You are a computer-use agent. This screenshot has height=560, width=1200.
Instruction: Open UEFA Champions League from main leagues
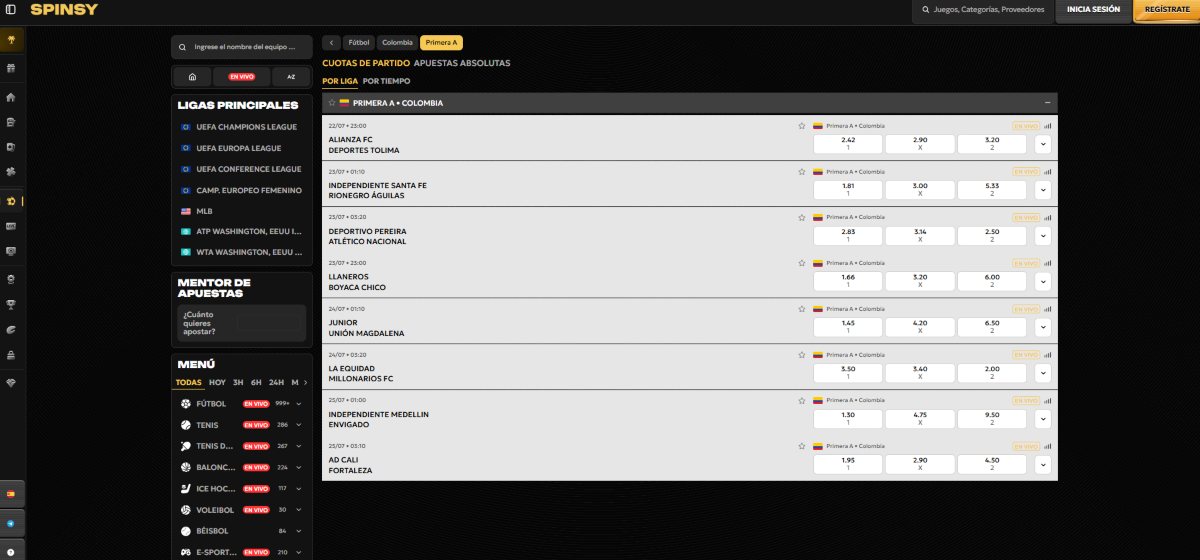pyautogui.click(x=246, y=127)
